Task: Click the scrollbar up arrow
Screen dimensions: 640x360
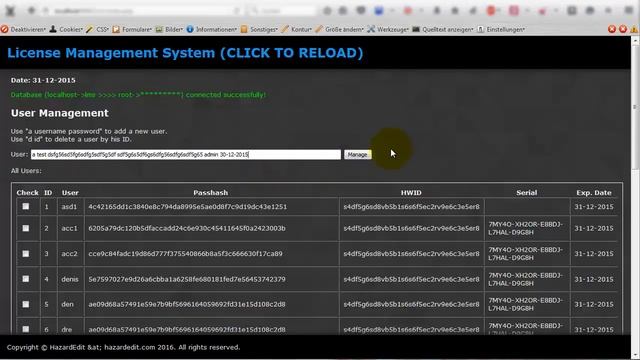Action: coord(635,41)
